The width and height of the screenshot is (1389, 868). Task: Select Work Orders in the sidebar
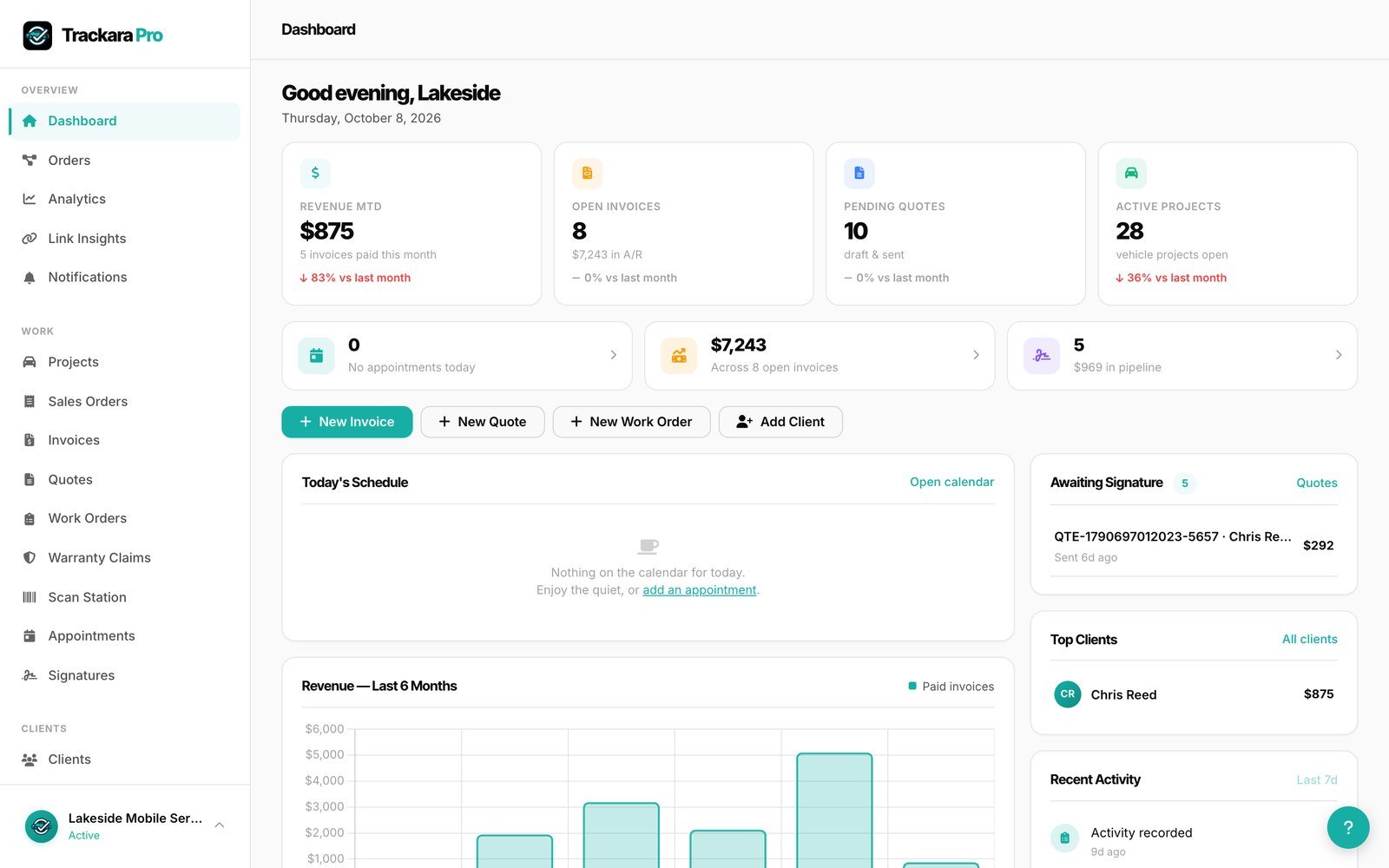(x=125, y=518)
